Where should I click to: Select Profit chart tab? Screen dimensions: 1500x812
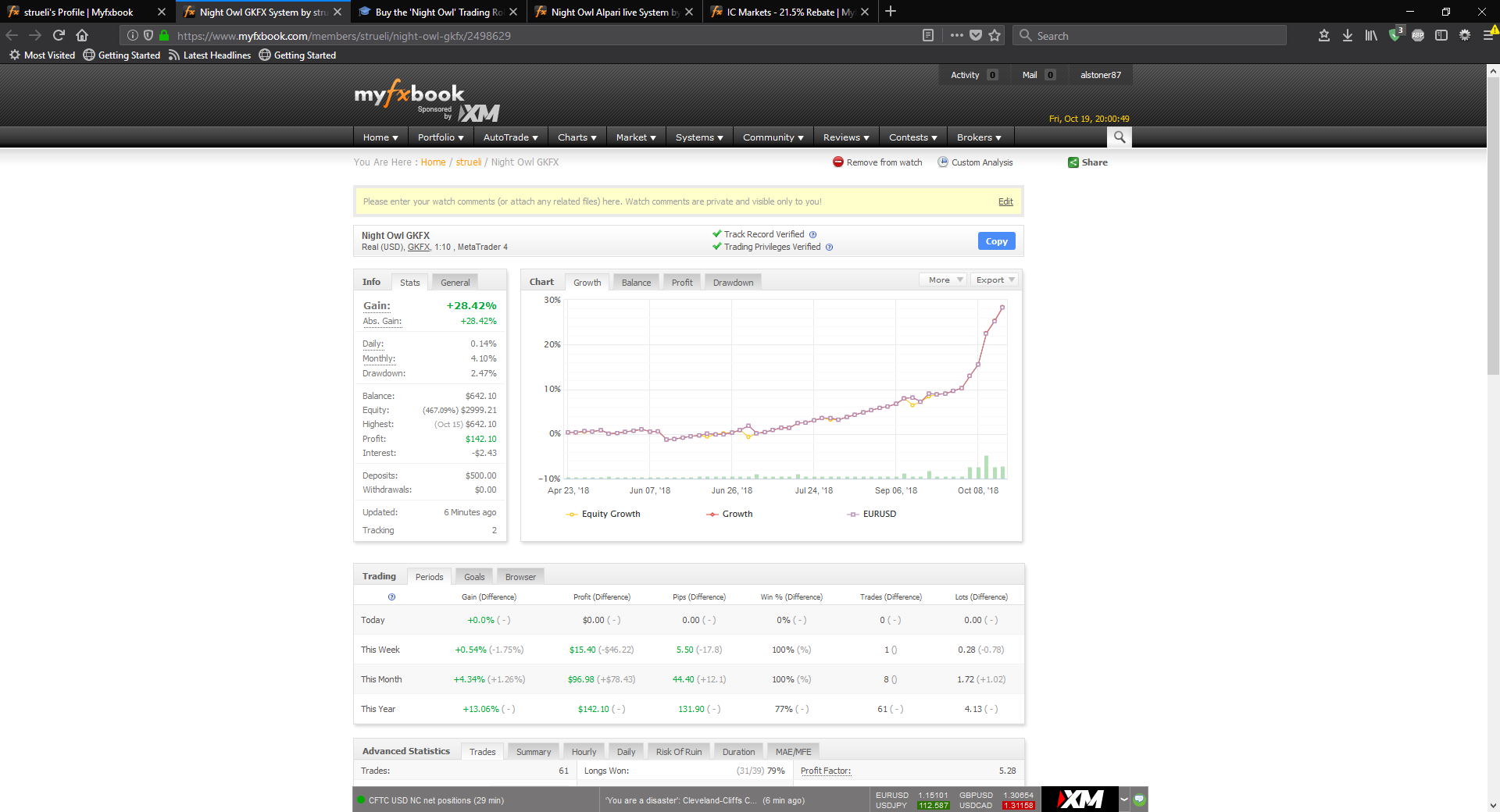(682, 283)
